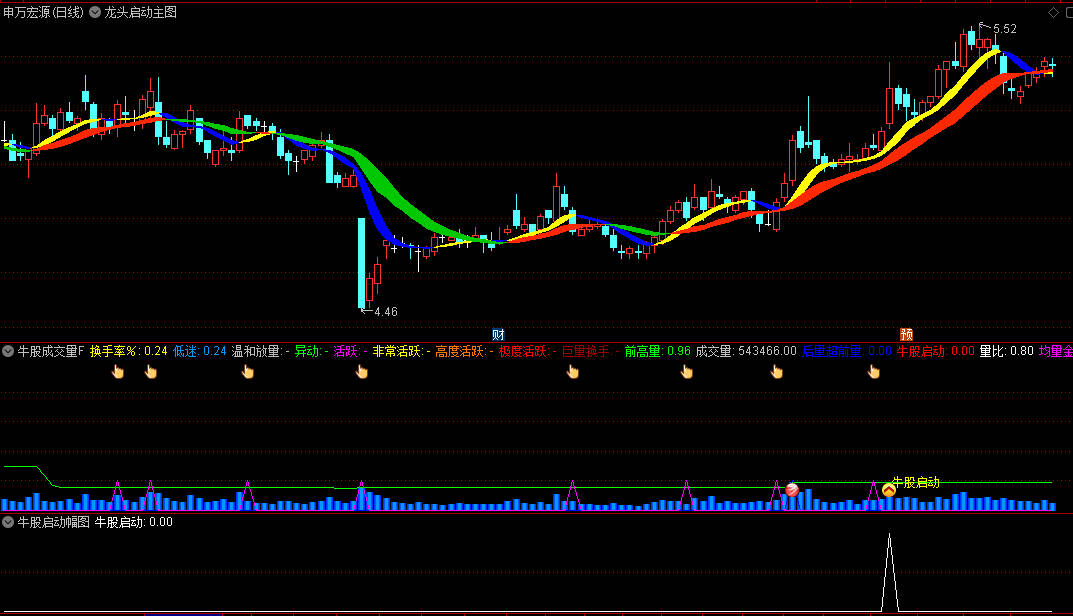1073x616 pixels.
Task: Click the hand pointer icon under 后量超前量 0.00
Action: (874, 372)
